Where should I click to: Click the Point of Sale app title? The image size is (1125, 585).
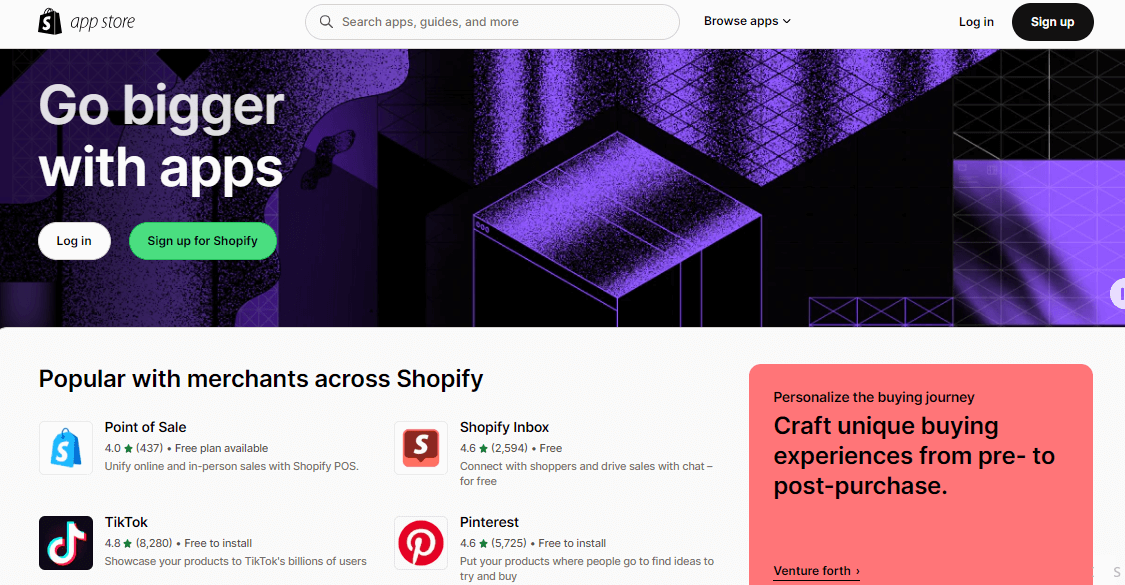click(x=146, y=427)
